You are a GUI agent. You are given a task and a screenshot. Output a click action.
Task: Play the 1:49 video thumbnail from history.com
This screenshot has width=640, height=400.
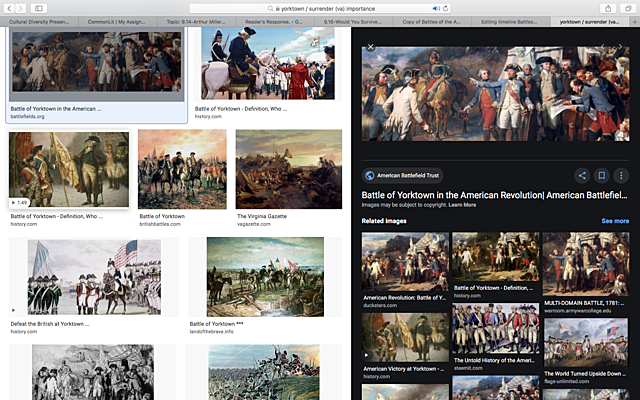point(69,169)
